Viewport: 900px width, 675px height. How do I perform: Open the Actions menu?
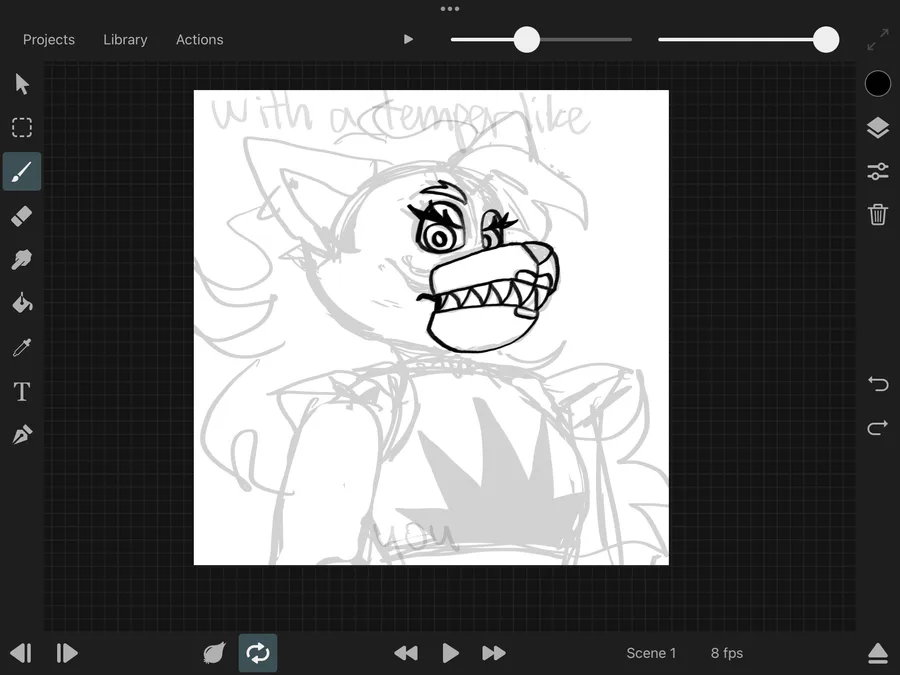tap(199, 40)
